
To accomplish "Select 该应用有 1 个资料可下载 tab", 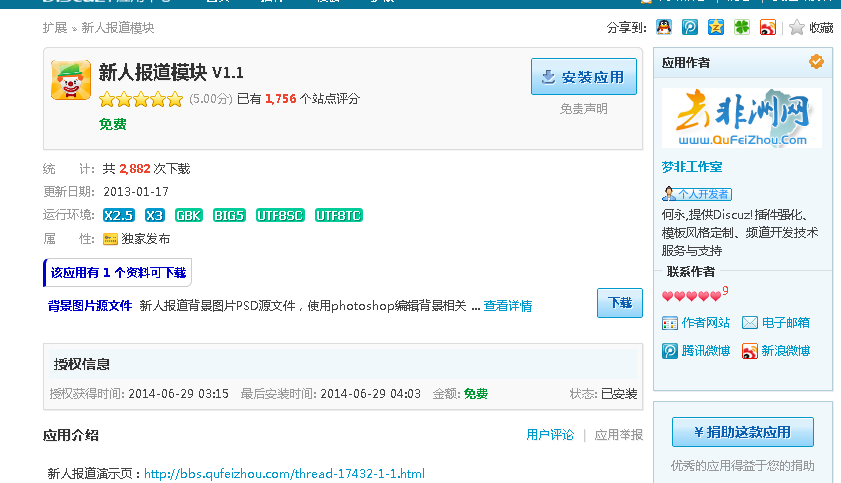I will [x=117, y=273].
